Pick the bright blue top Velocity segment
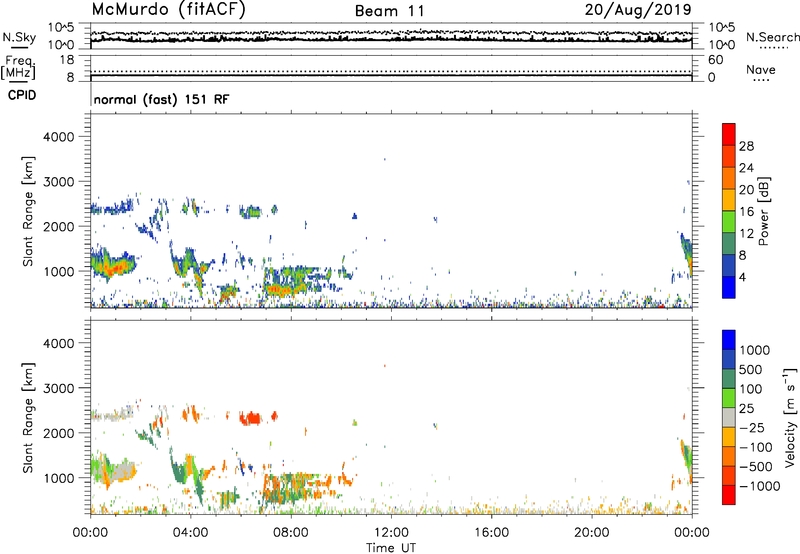Viewport: 800px width, 554px height. click(x=729, y=340)
